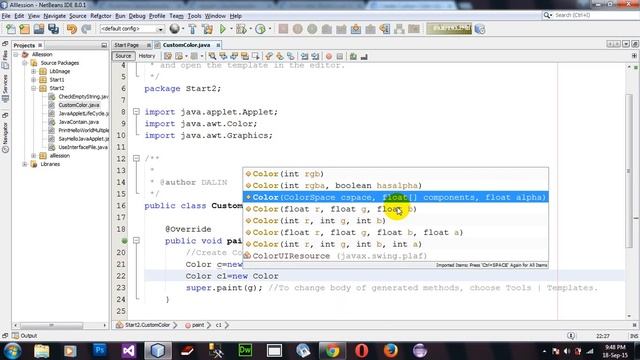
Task: Select Color(int rgb) completion item
Action: click(x=395, y=174)
